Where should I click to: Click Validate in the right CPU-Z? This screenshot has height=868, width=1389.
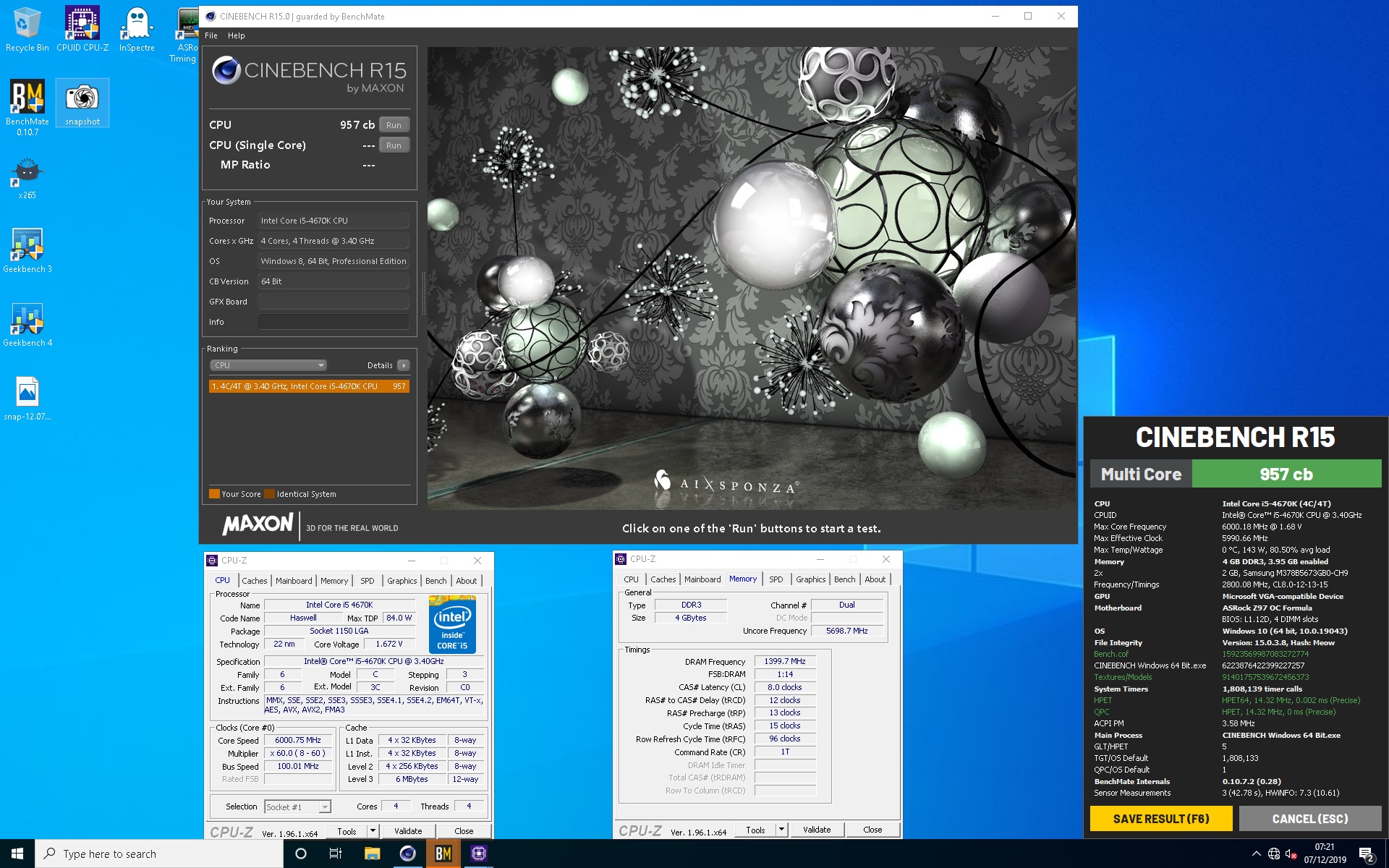(817, 830)
